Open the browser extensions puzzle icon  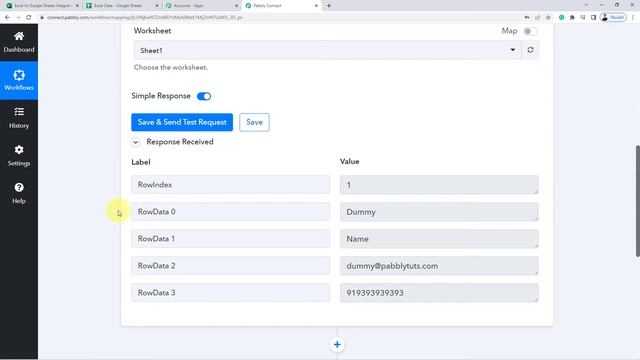point(572,18)
